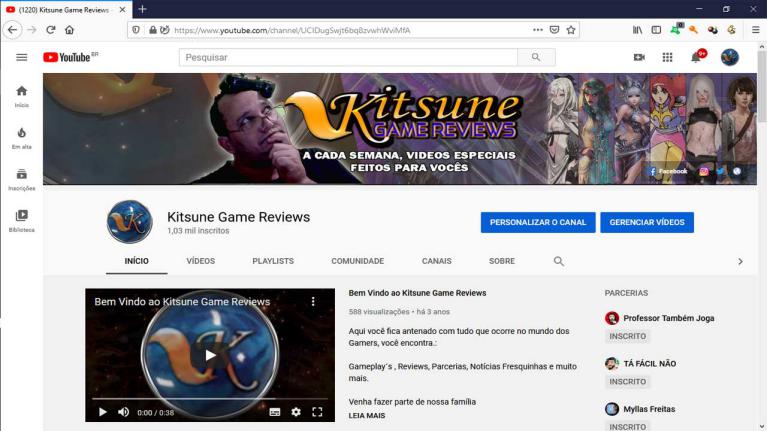Open the notifications bell

[x=696, y=57]
